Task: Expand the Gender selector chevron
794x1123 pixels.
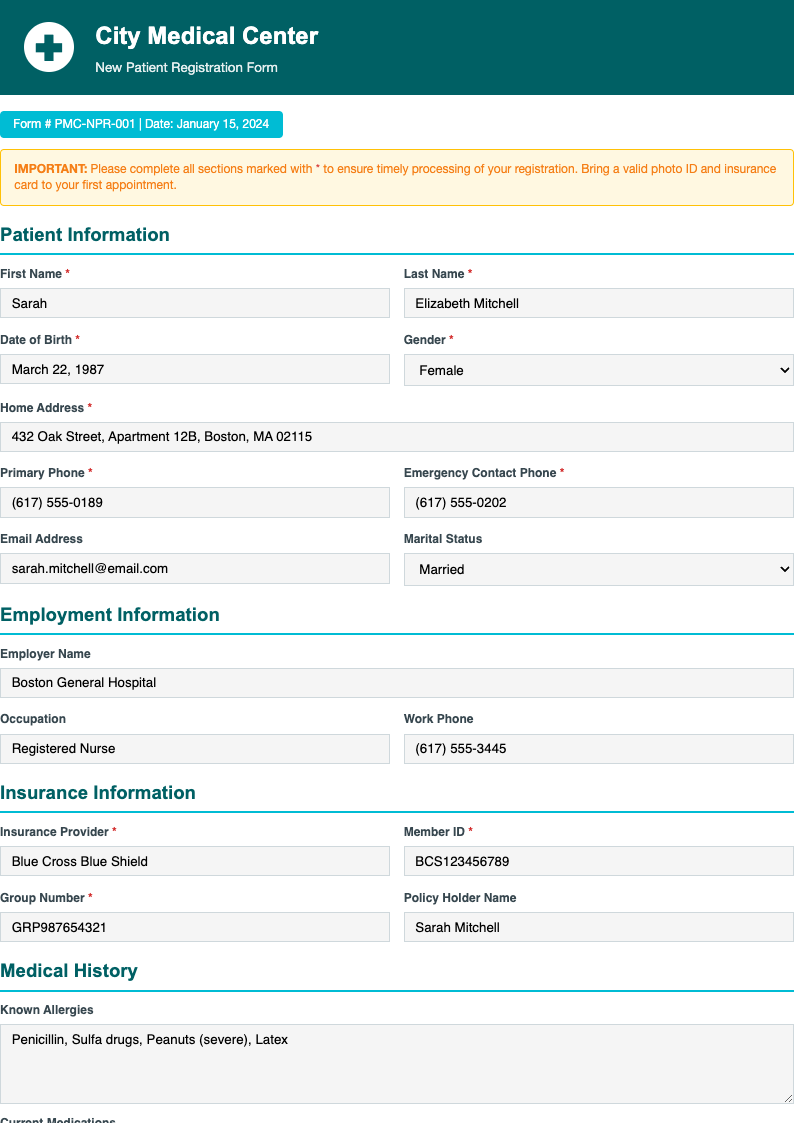Action: (779, 369)
